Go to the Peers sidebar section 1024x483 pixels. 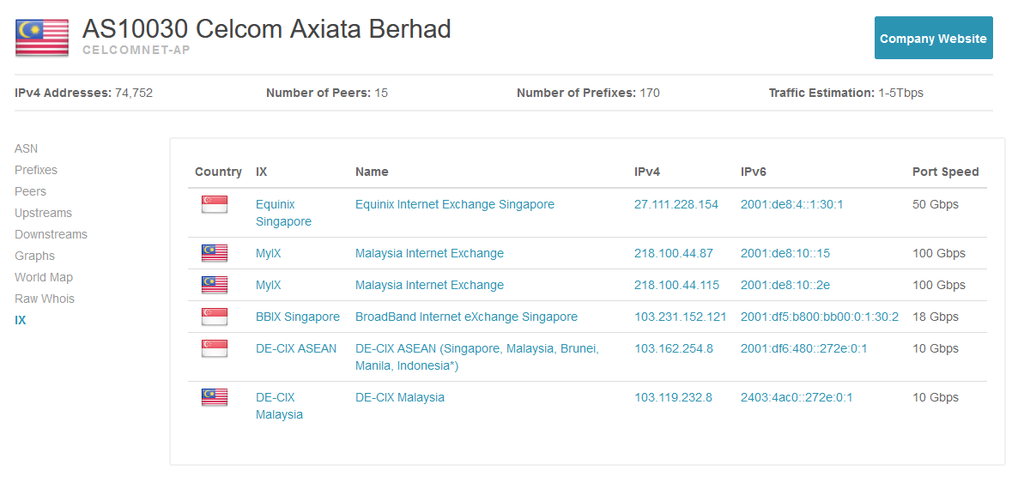[30, 192]
